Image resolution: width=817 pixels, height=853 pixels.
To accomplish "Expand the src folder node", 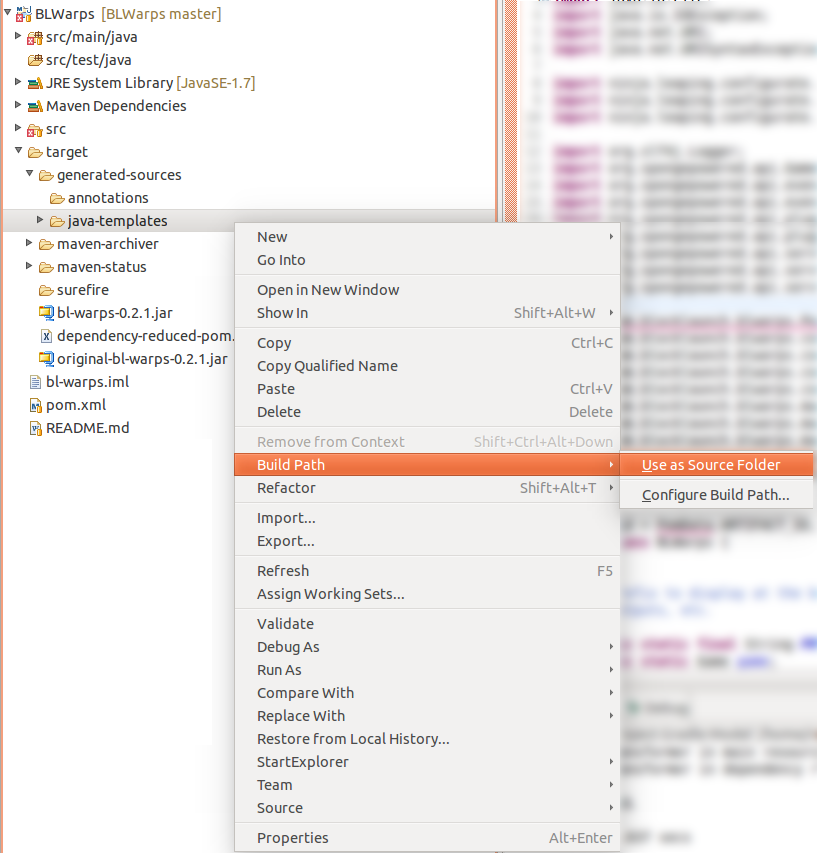I will (x=18, y=127).
